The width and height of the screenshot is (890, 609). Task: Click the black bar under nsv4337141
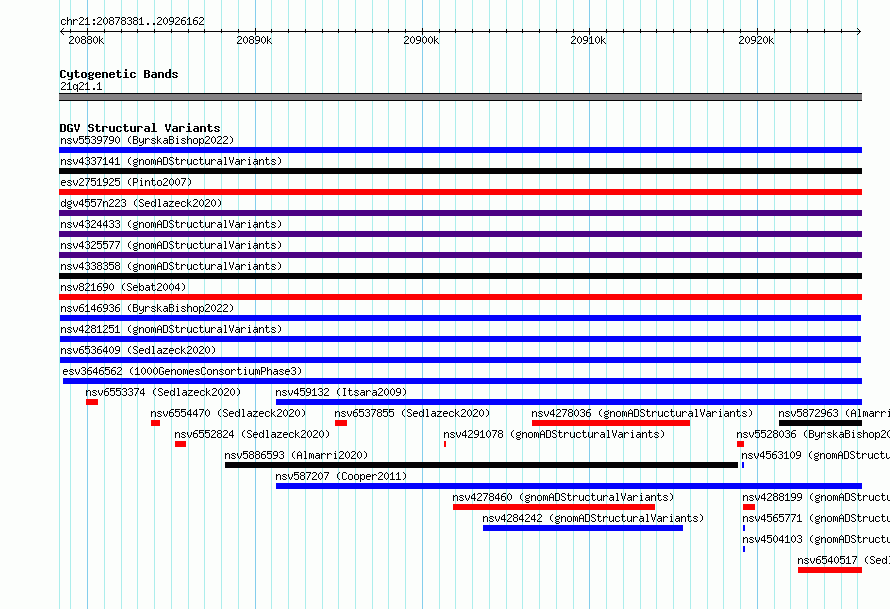(x=460, y=171)
